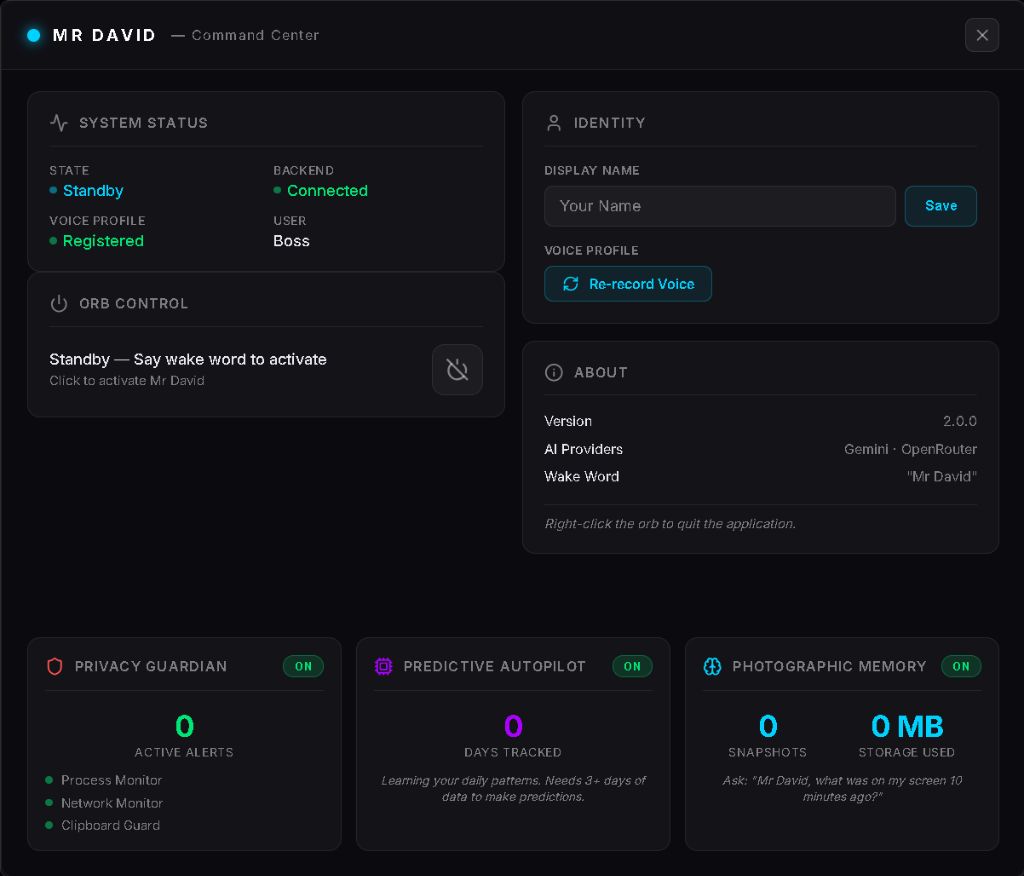
Task: Click the Boss user value
Action: (x=291, y=241)
